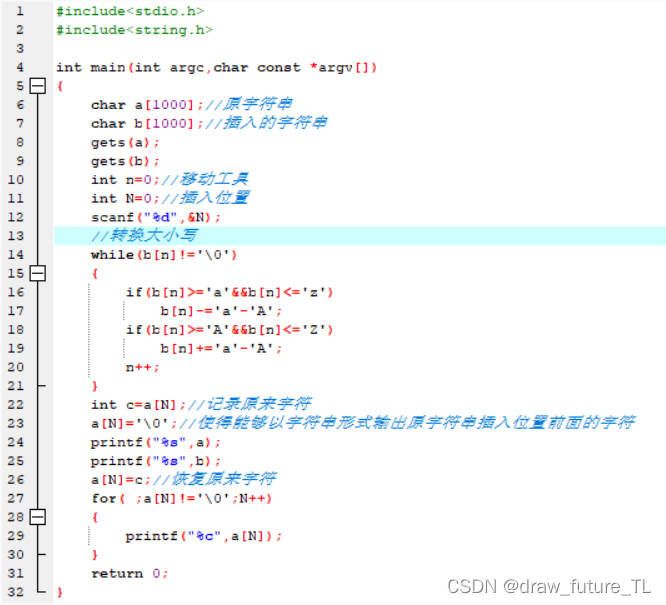
Task: Click the comment //插入的字符串
Action: [266, 123]
